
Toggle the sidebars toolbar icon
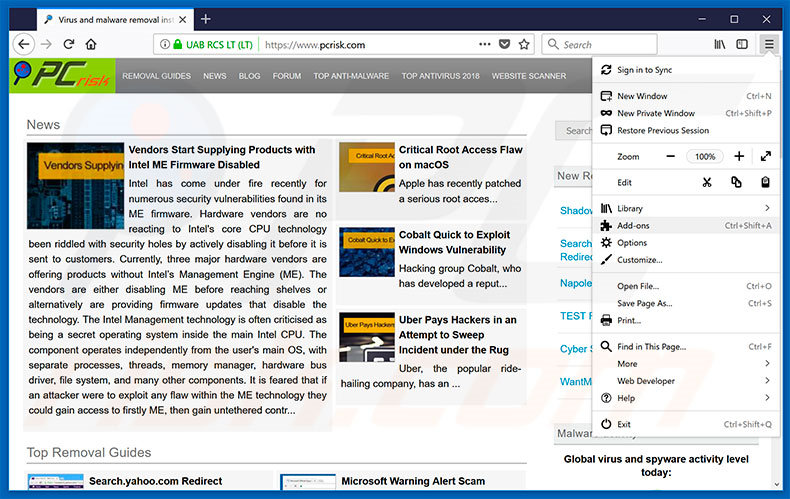pos(742,44)
